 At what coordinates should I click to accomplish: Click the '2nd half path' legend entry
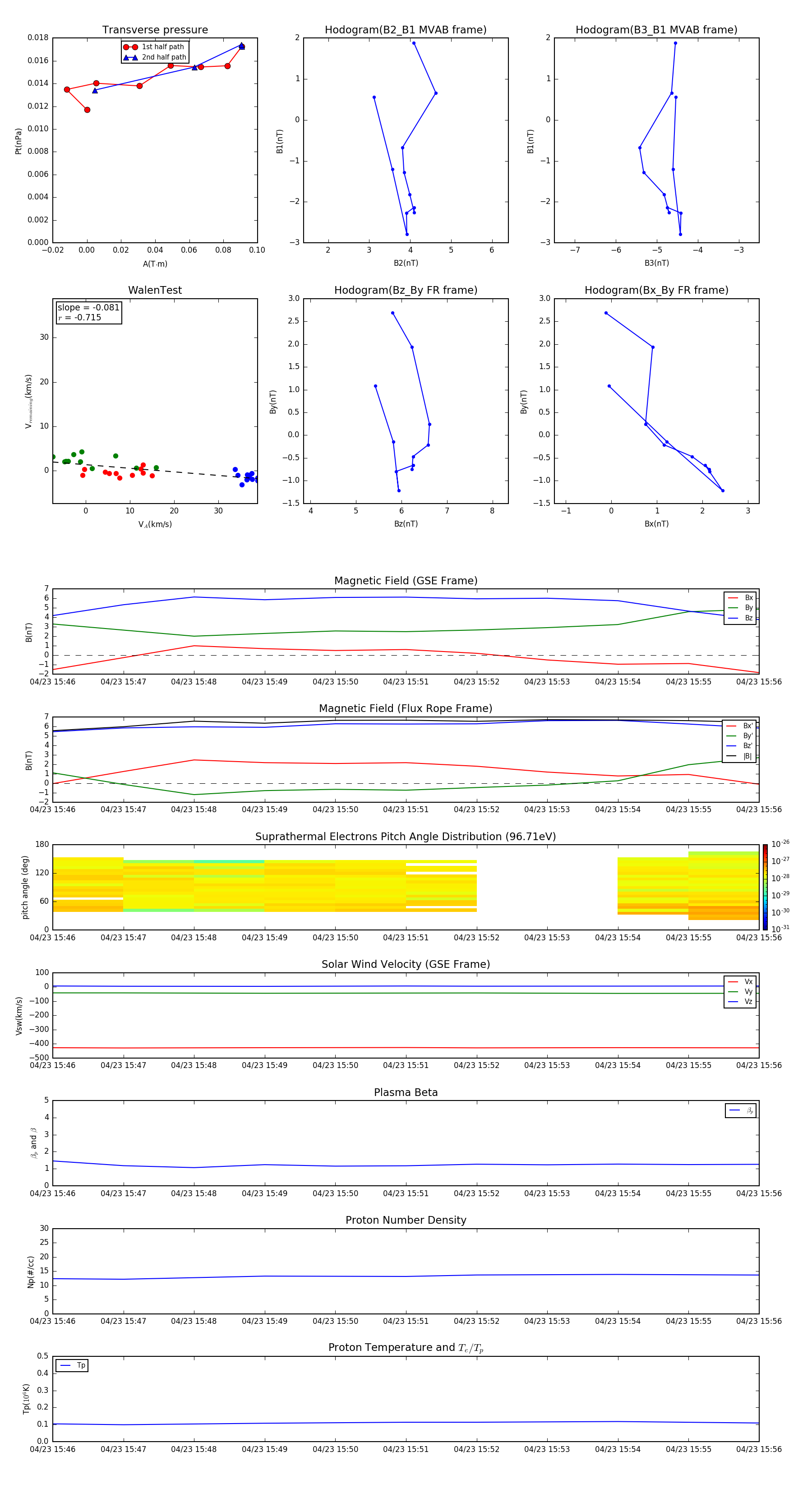pos(156,57)
